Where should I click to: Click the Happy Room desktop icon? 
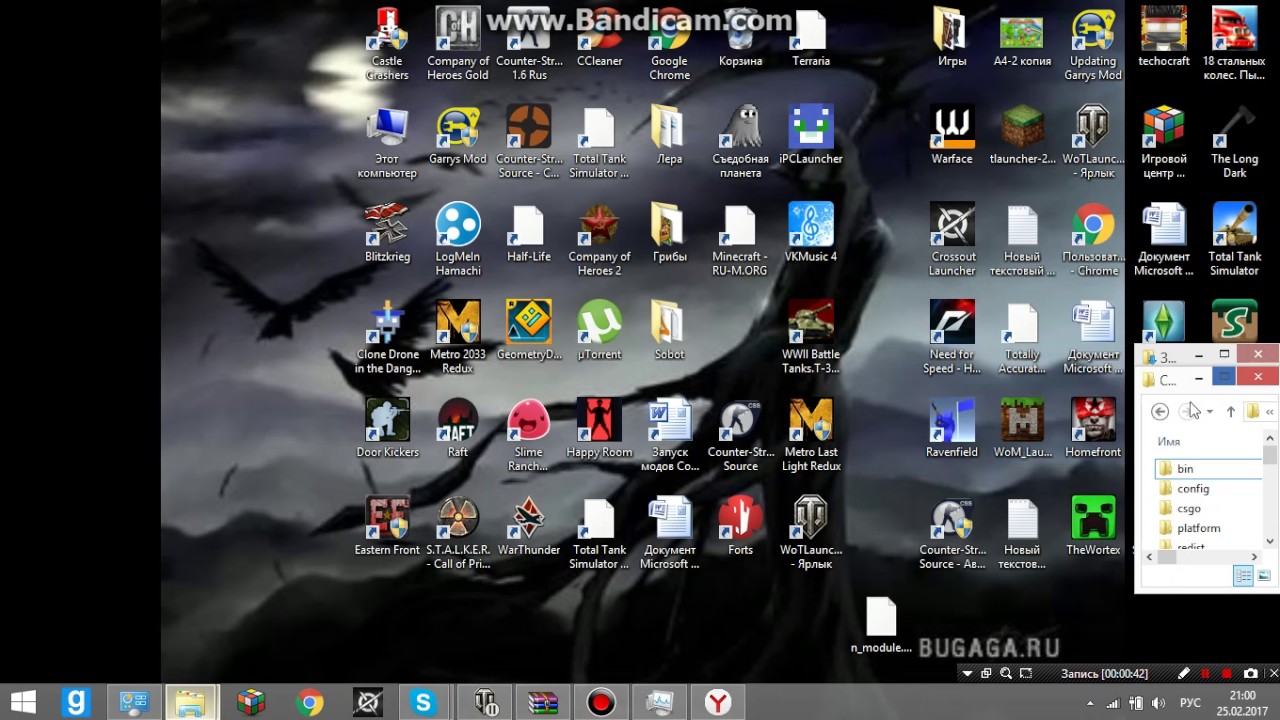pos(599,428)
